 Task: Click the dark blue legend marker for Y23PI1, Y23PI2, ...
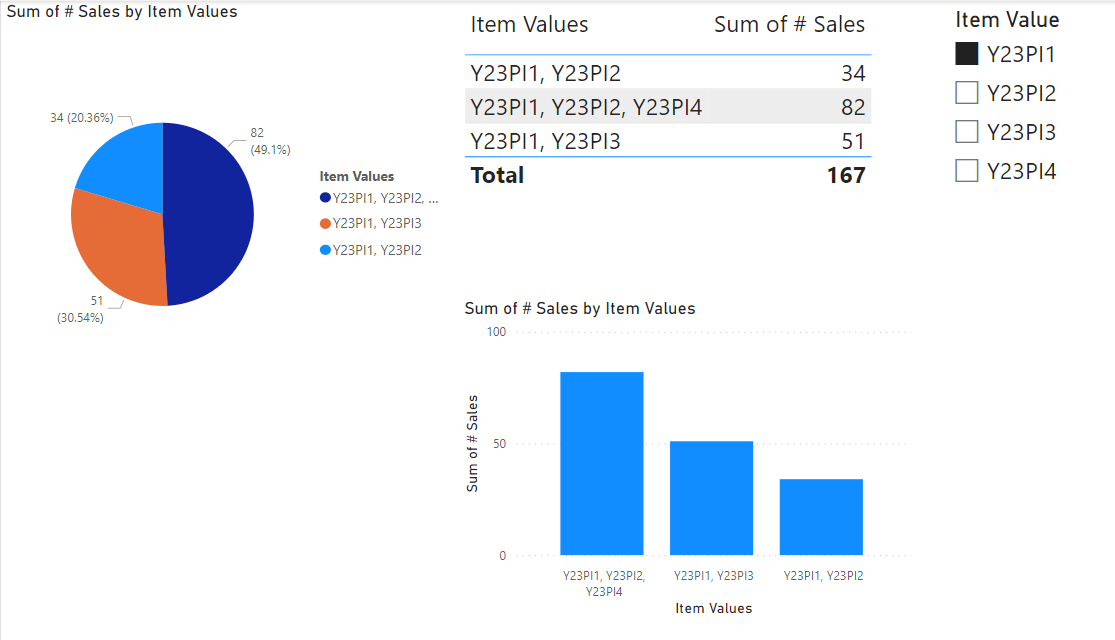coord(325,198)
